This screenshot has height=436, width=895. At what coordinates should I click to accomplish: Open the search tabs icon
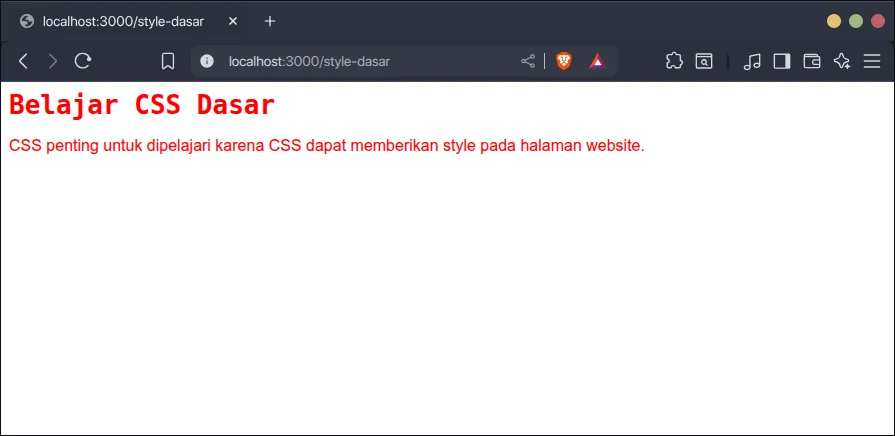[x=704, y=61]
